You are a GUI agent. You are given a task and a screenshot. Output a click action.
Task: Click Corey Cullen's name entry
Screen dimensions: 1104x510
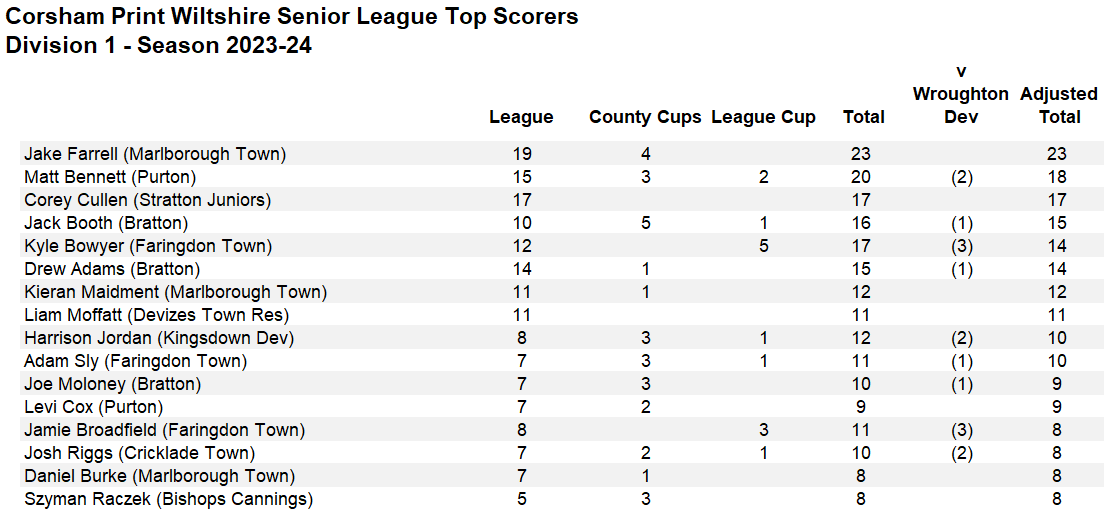147,200
